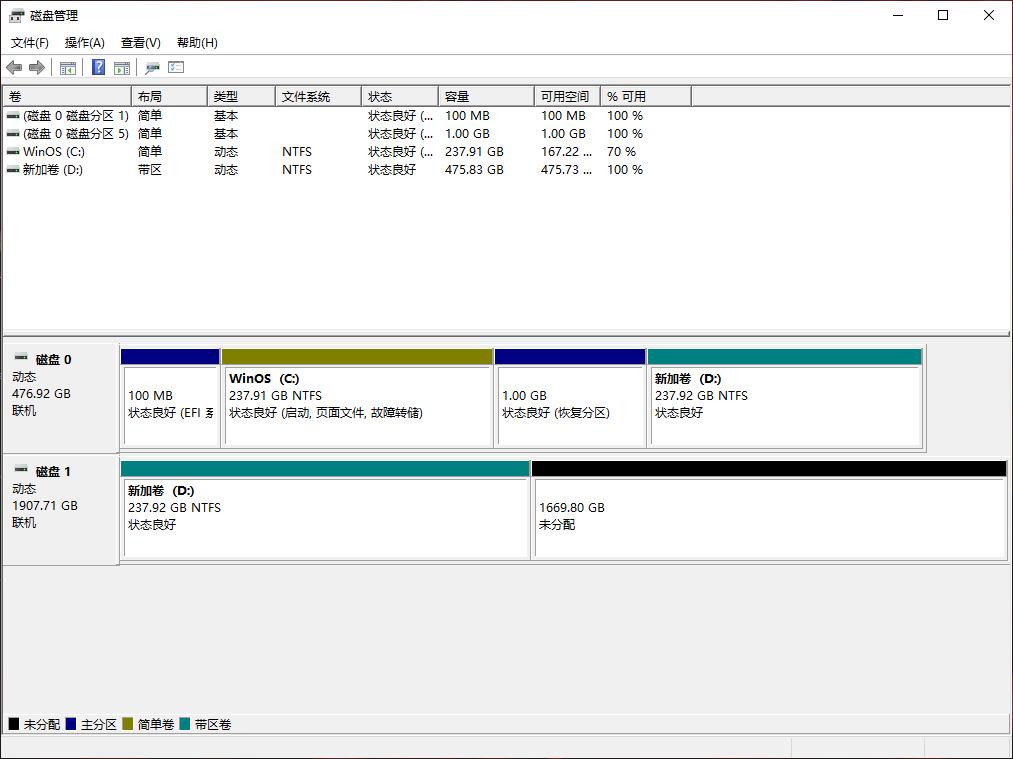1013x759 pixels.
Task: Toggle the show/hide action pane icon
Action: point(121,67)
